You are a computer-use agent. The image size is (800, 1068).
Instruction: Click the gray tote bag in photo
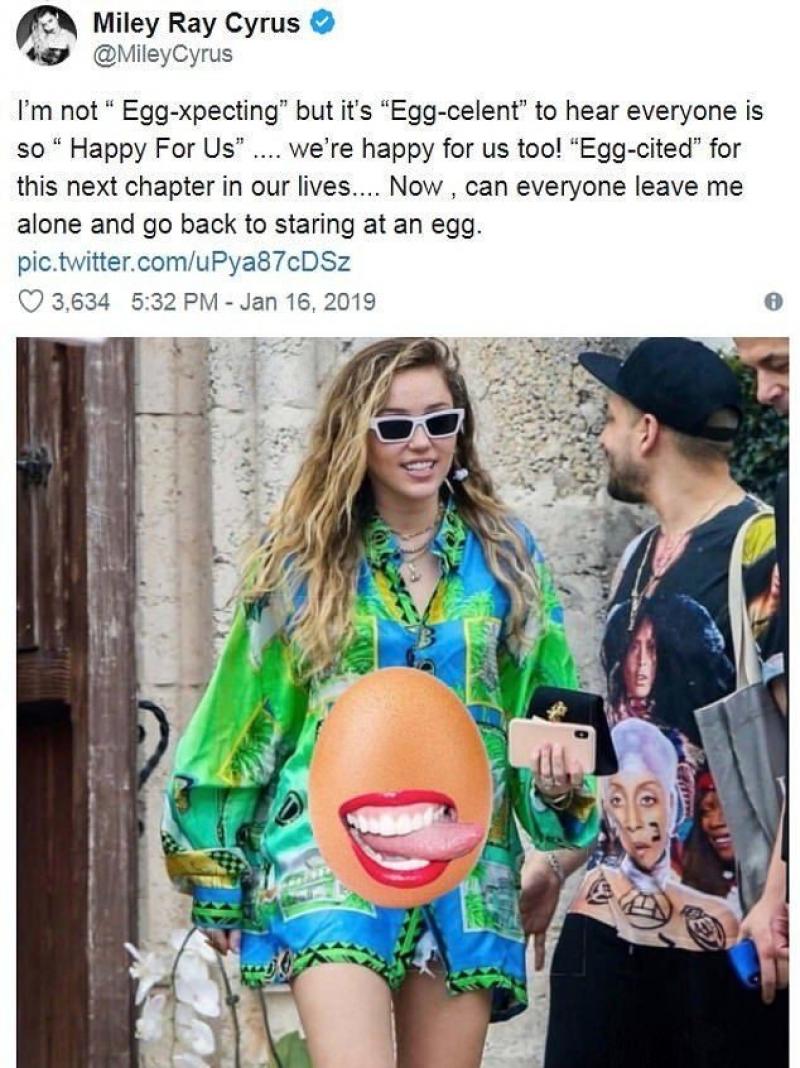[739, 770]
